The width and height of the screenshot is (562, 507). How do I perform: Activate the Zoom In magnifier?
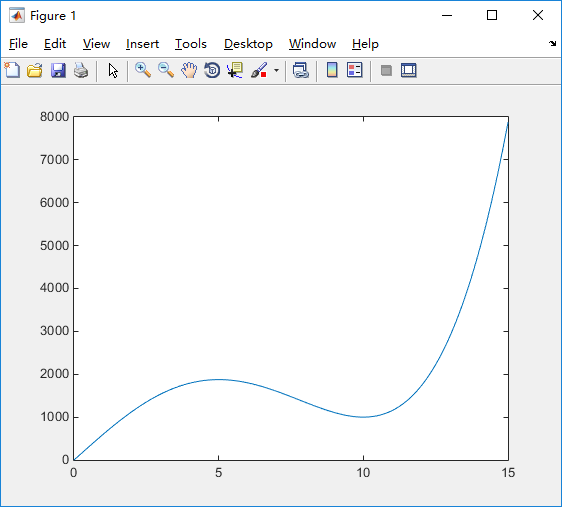click(143, 70)
